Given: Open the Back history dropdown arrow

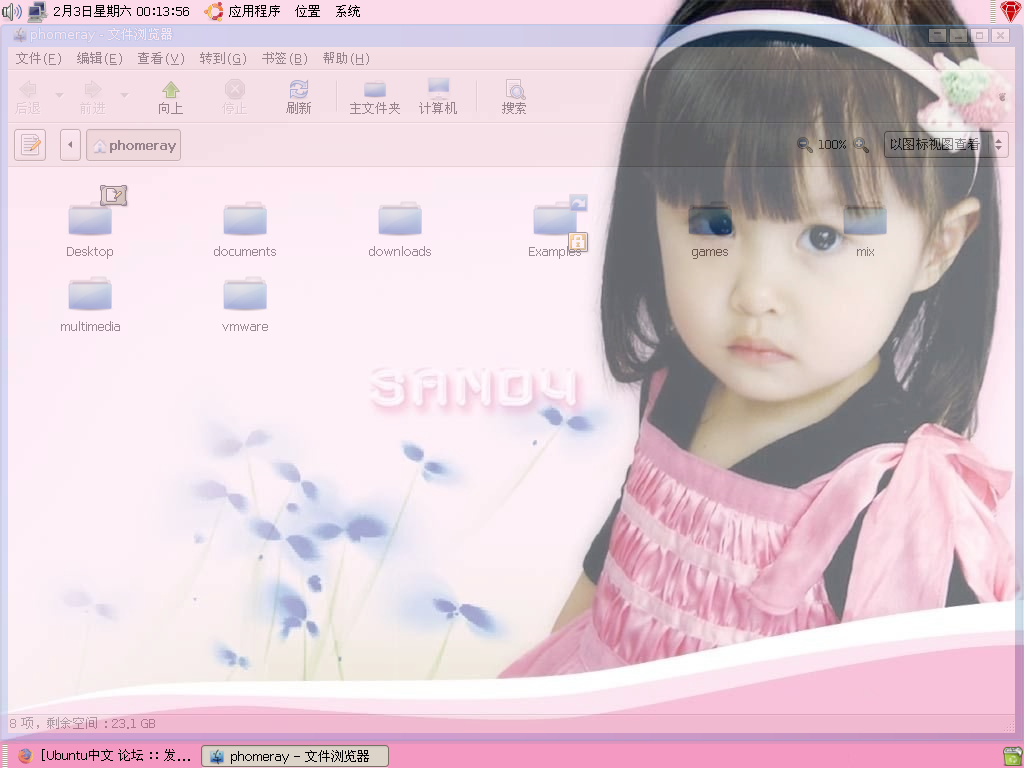Looking at the screenshot, I should (59, 95).
